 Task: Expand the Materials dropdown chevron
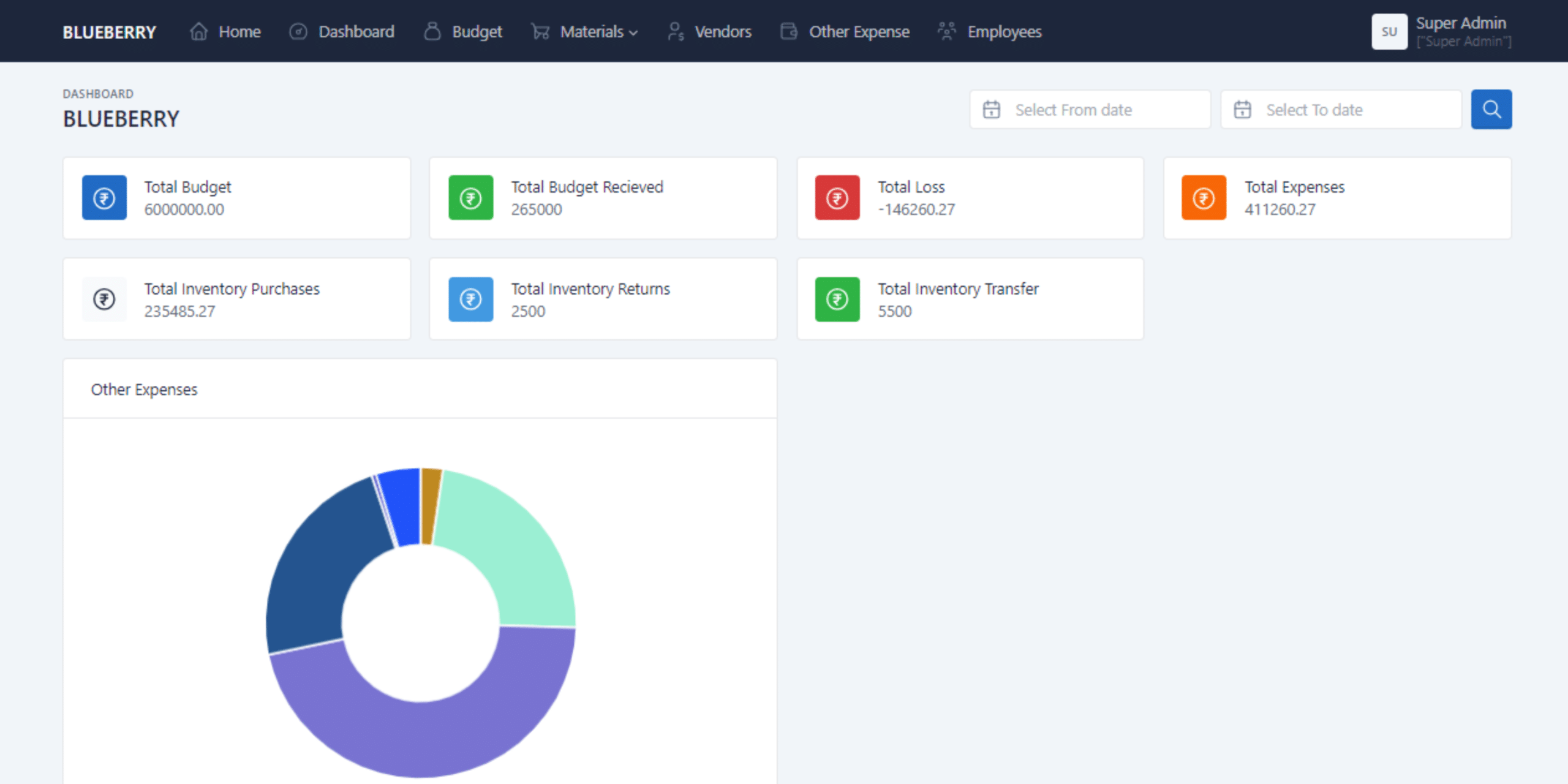[633, 33]
